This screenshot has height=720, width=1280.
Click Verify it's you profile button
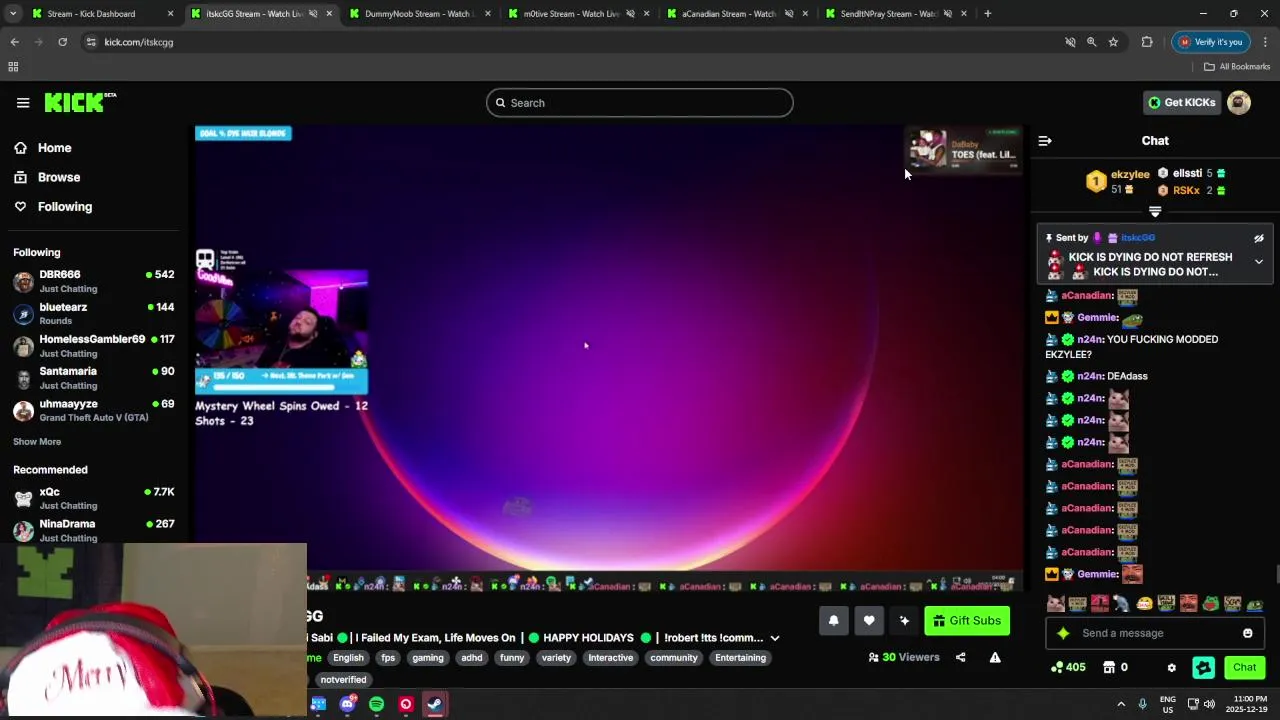pyautogui.click(x=1211, y=42)
